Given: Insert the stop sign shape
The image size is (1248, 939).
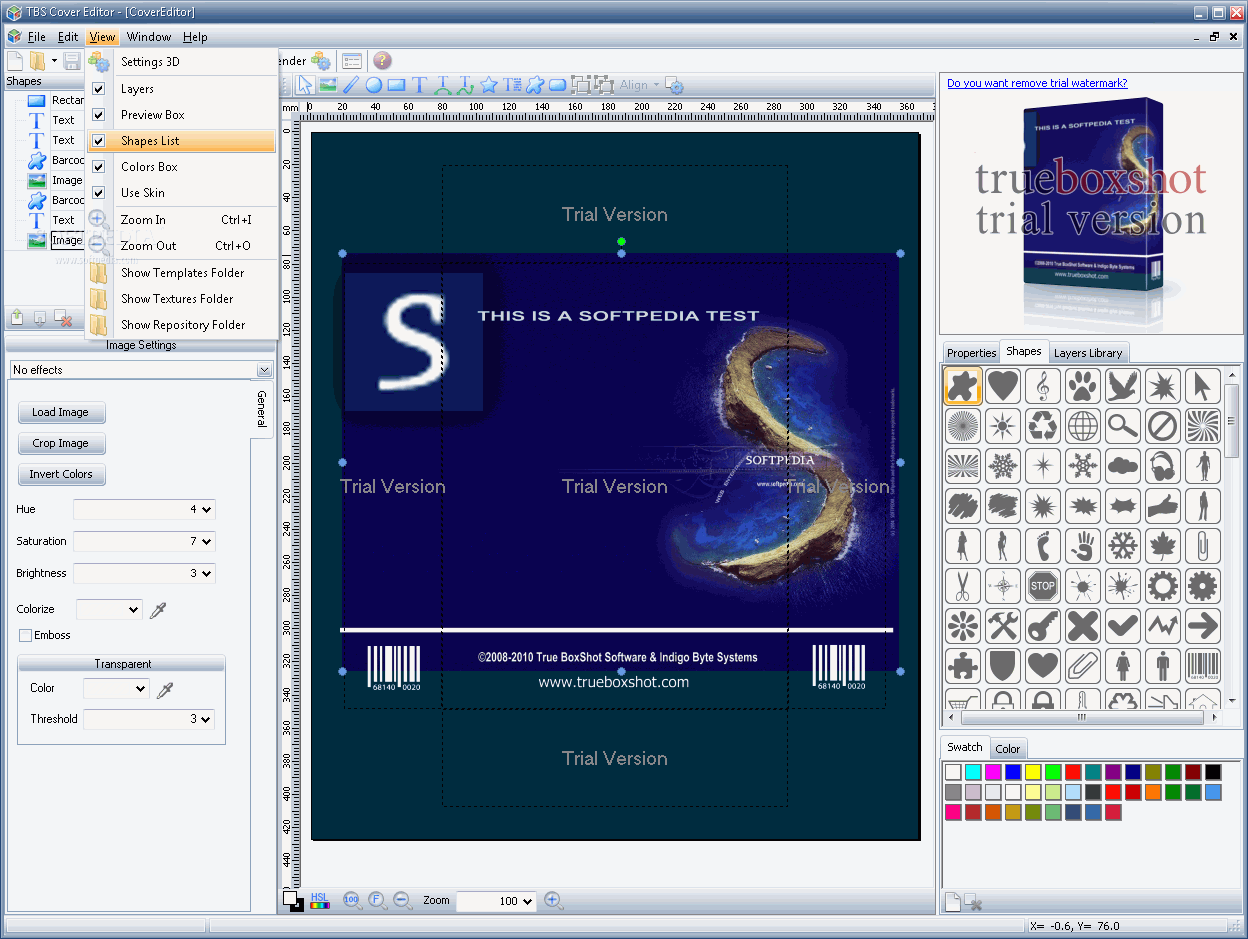Looking at the screenshot, I should click(x=1043, y=586).
